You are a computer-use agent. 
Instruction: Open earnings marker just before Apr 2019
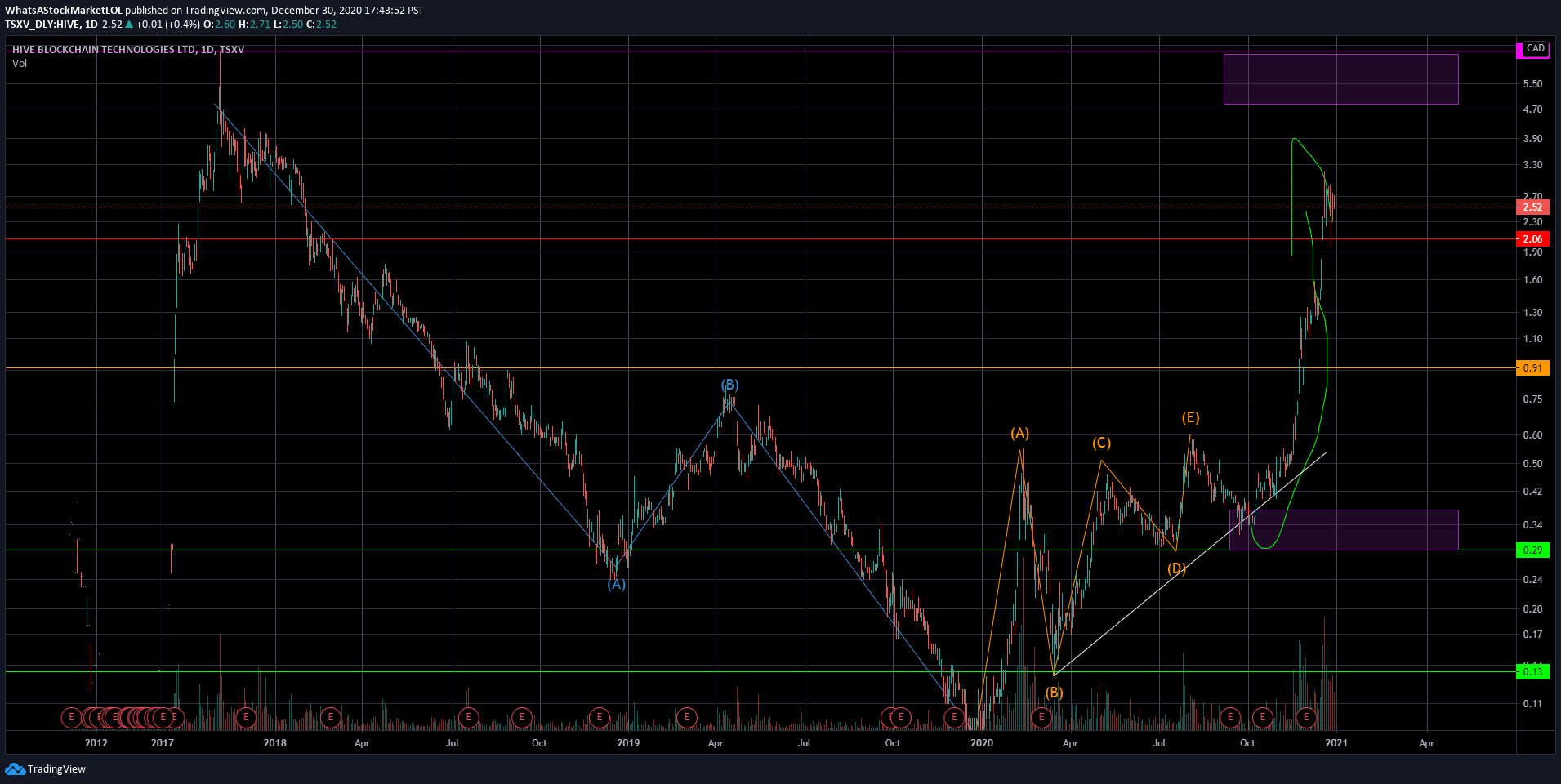(687, 718)
